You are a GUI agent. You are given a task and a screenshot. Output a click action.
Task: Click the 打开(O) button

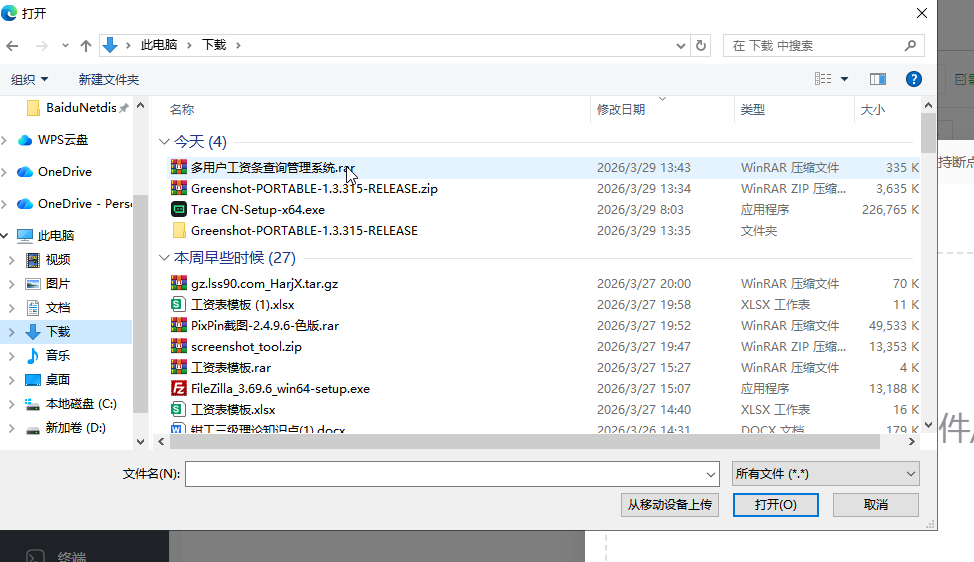coord(775,505)
